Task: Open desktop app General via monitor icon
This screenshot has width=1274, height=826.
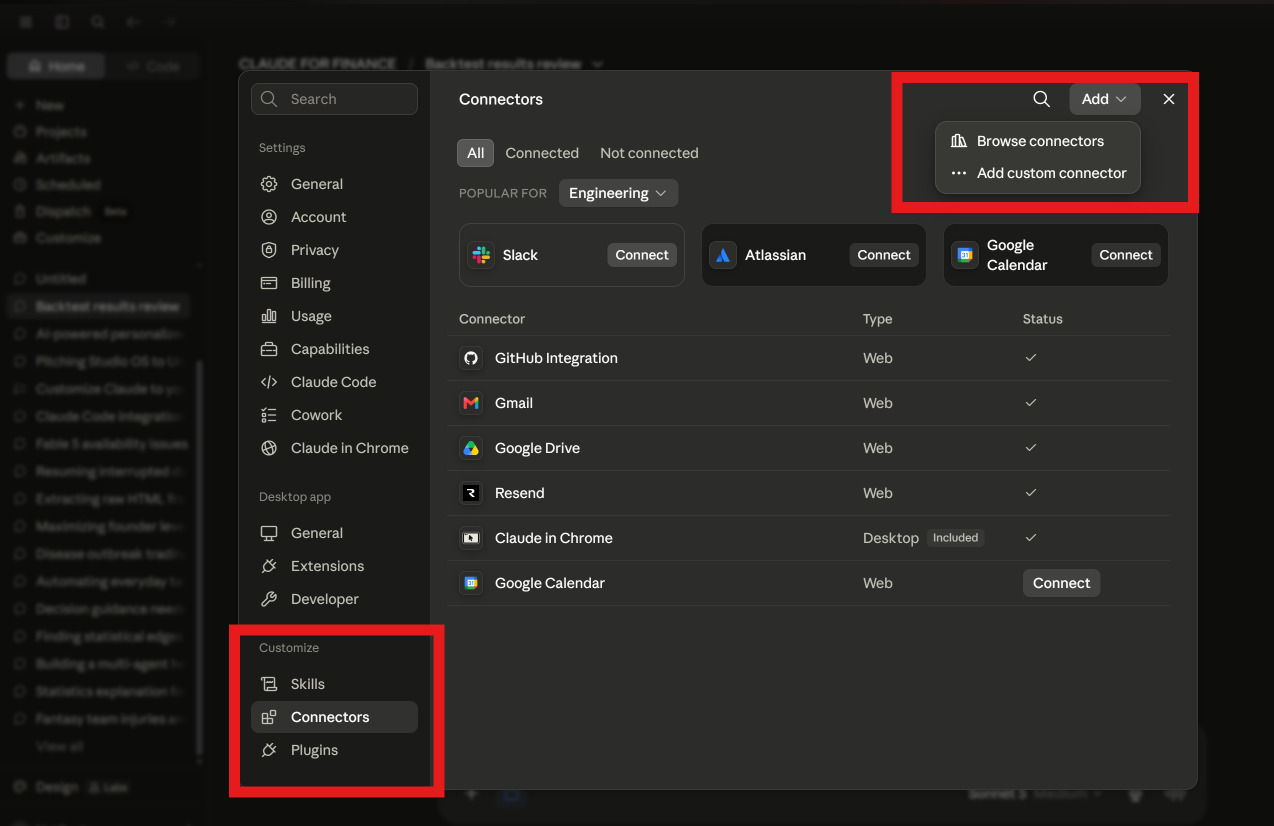Action: (x=269, y=533)
